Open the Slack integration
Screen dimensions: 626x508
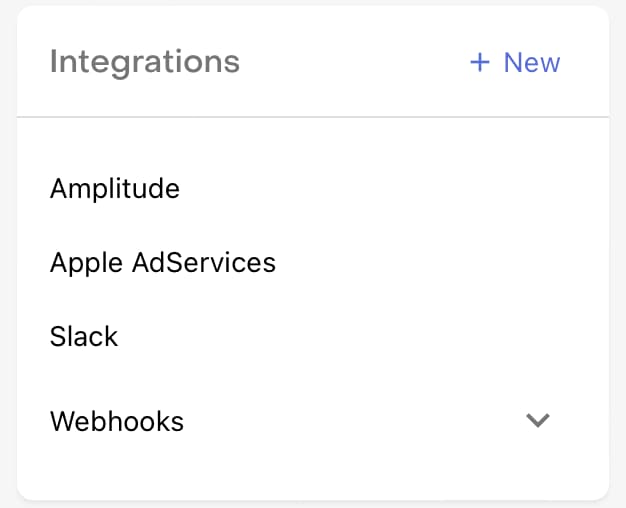point(84,336)
